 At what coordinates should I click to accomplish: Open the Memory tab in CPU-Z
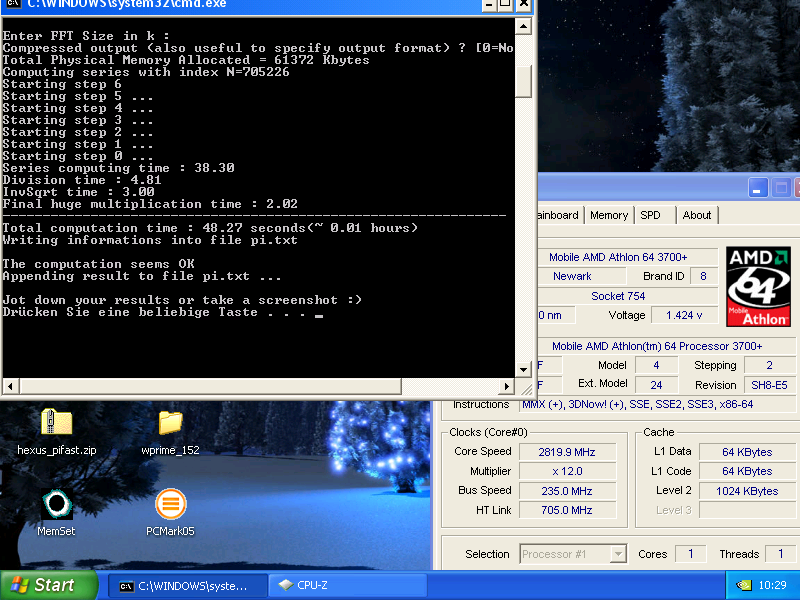pos(609,215)
